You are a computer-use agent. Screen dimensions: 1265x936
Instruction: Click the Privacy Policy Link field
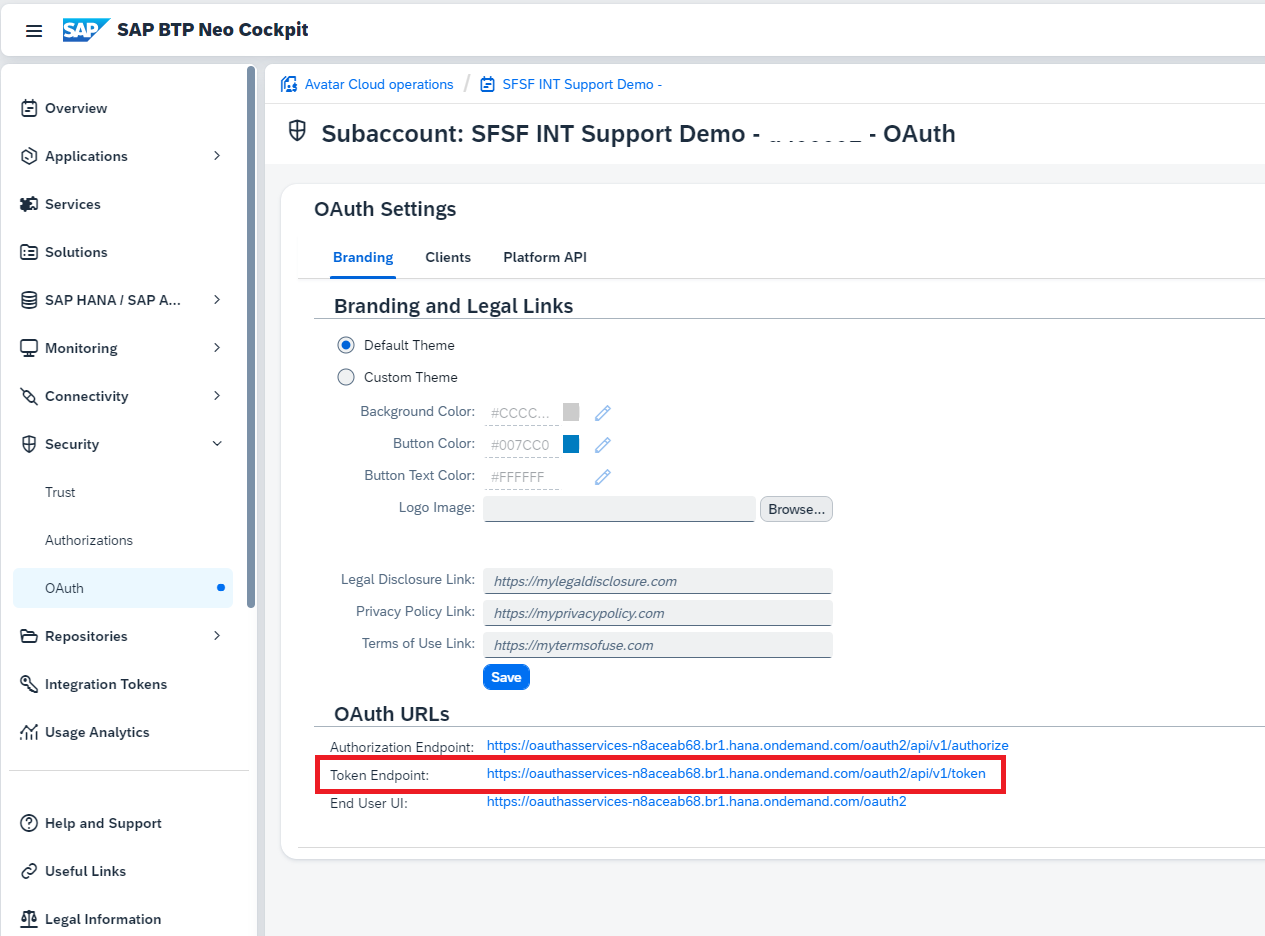(658, 613)
